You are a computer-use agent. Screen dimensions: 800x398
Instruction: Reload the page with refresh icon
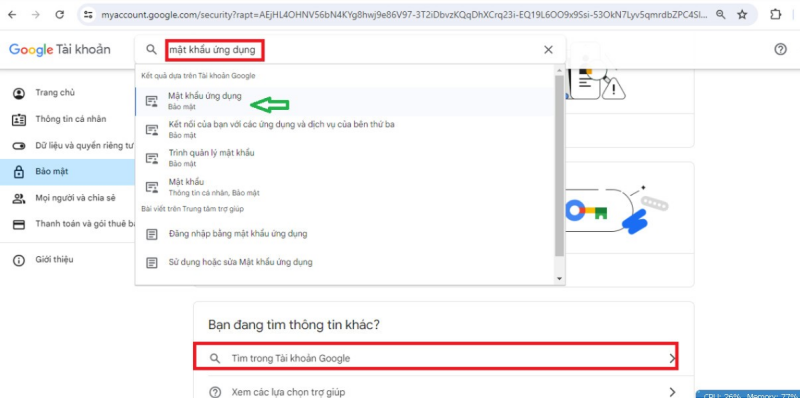[60, 15]
